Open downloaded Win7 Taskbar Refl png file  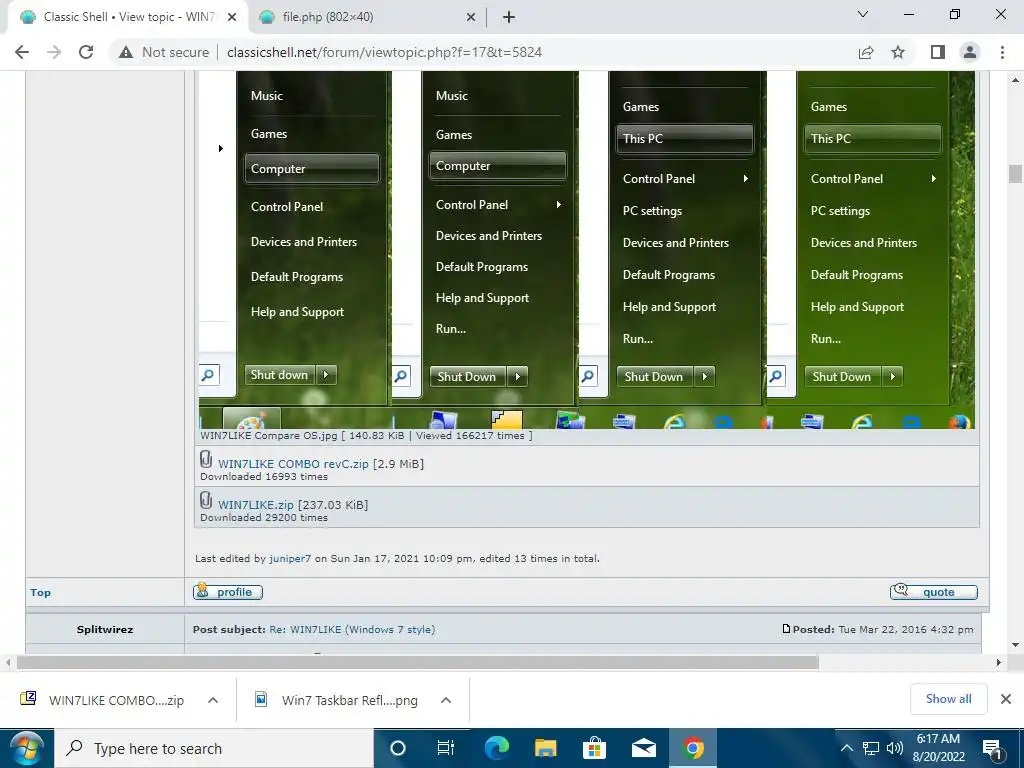click(336, 700)
